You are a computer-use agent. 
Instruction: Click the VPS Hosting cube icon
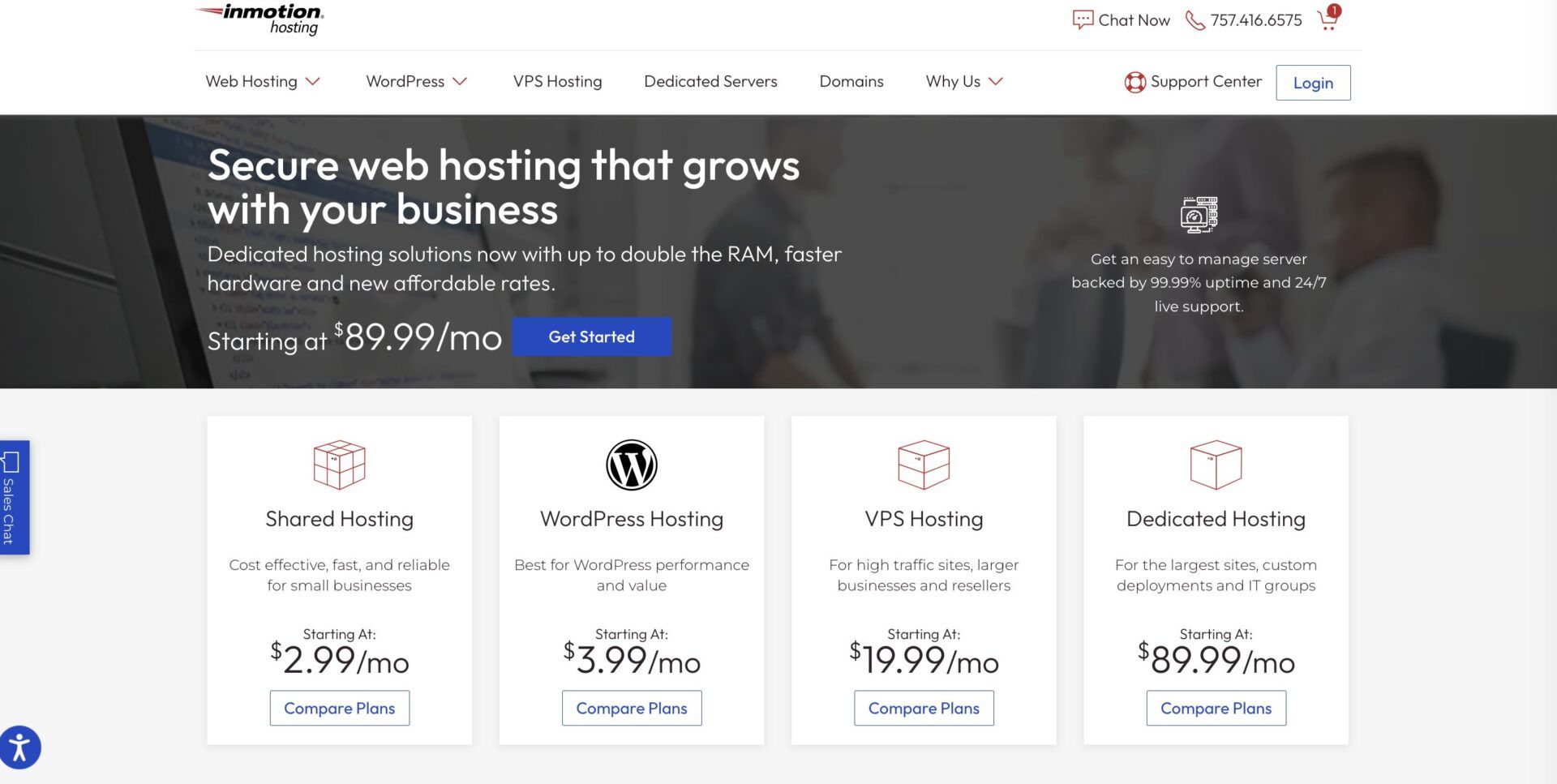tap(924, 465)
